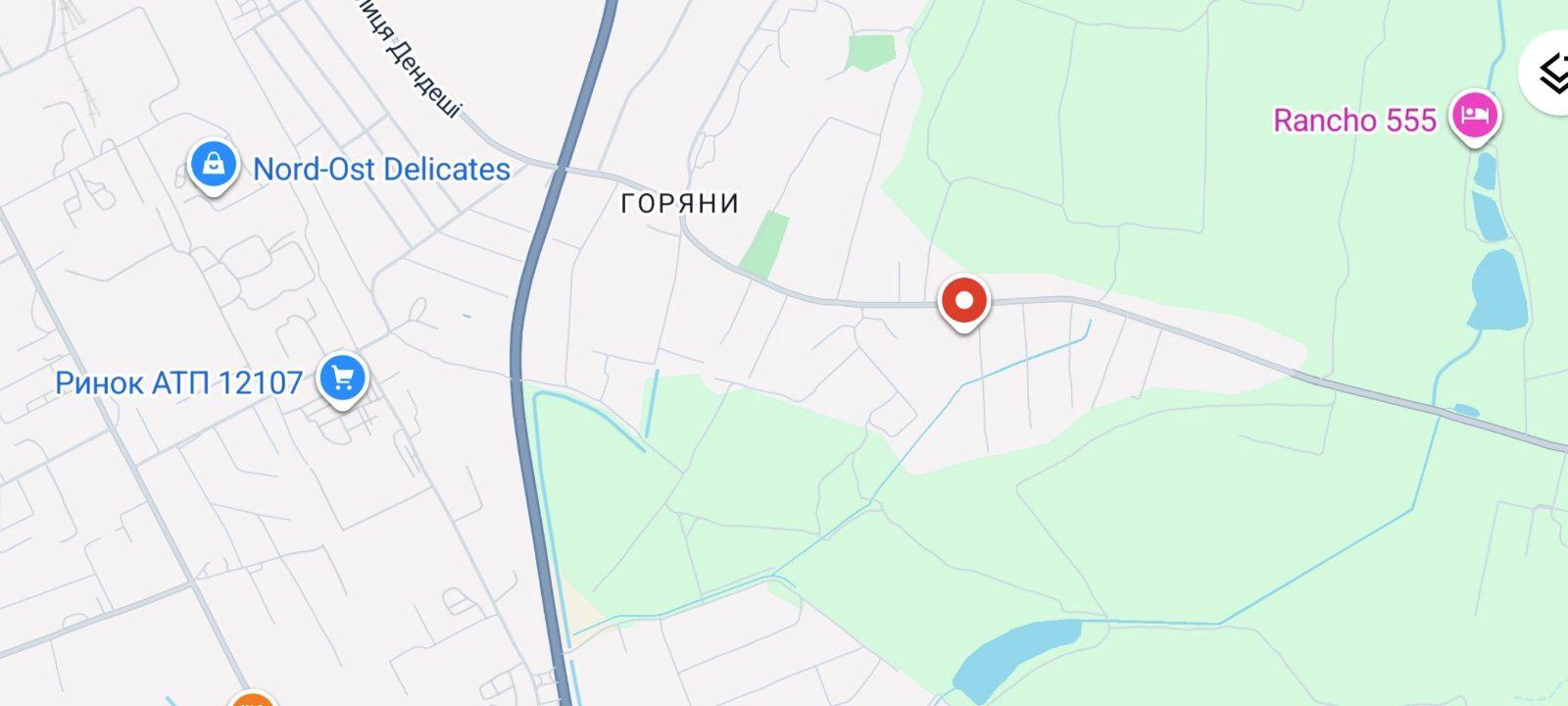Tap the ГОРЯНИ neighborhood label
Viewport: 1568px width, 706px height.
(x=680, y=203)
